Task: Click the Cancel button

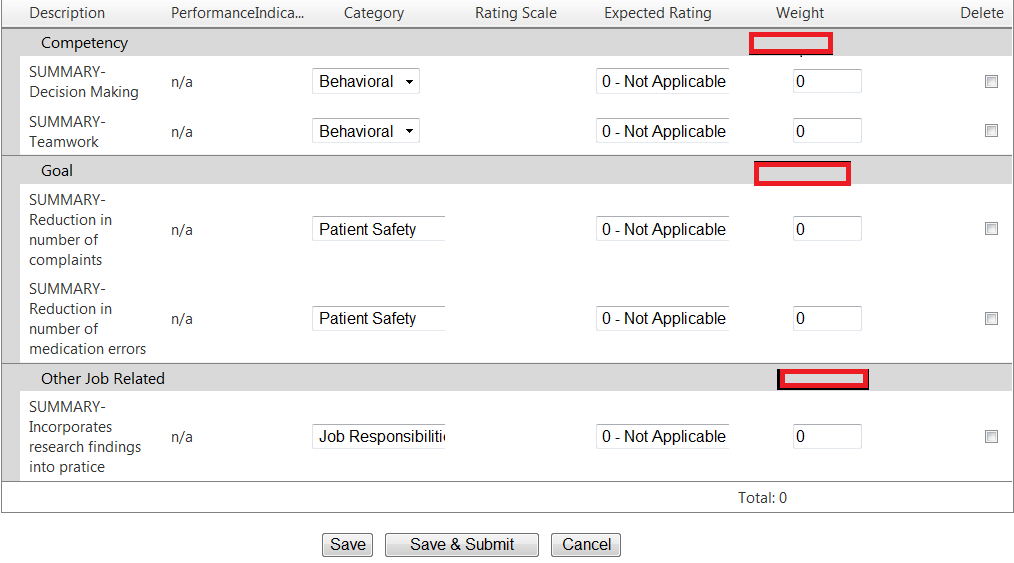Action: pos(586,545)
